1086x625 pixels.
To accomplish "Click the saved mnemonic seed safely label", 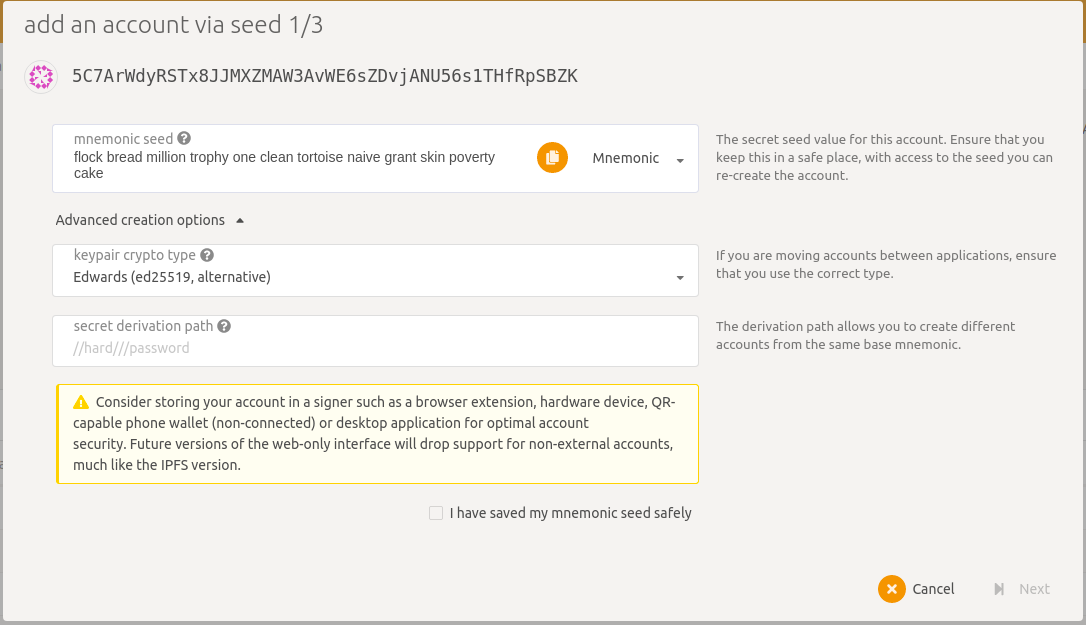I will point(571,513).
